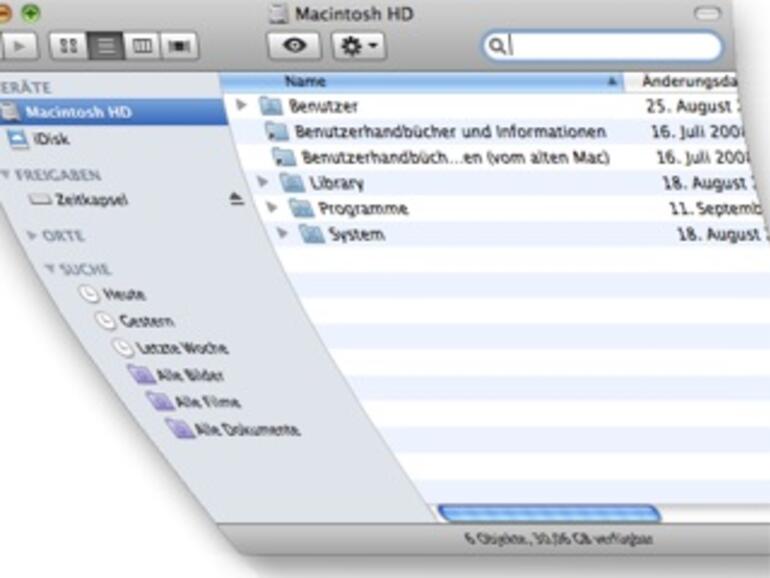Sort by the Name column header
770x578 pixels.
tap(421, 82)
